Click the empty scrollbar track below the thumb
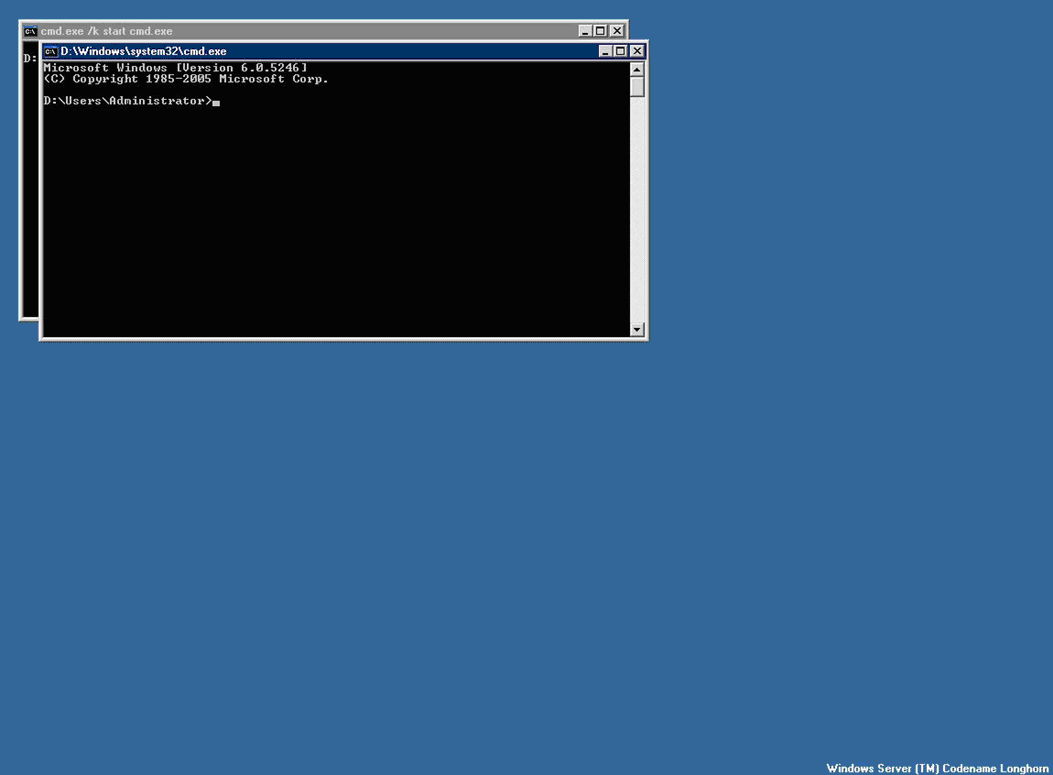 point(637,210)
